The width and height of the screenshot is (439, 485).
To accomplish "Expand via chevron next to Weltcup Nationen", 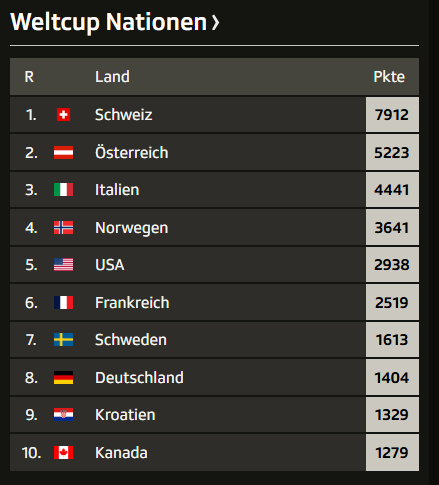I will coord(216,23).
